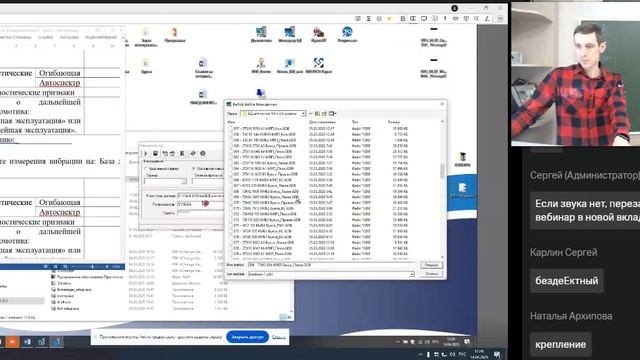Click the copy icon in small dialog toolbar
640x360 pixels.
(x=165, y=153)
